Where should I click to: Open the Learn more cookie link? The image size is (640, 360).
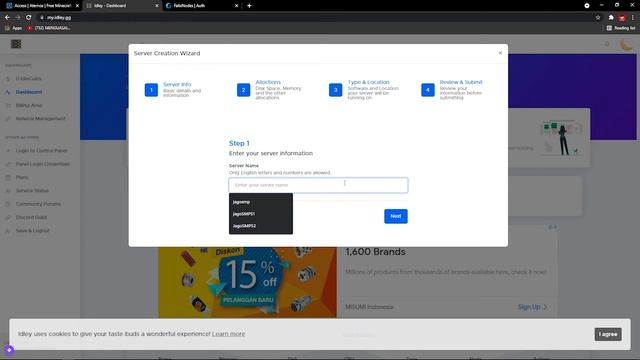point(228,333)
